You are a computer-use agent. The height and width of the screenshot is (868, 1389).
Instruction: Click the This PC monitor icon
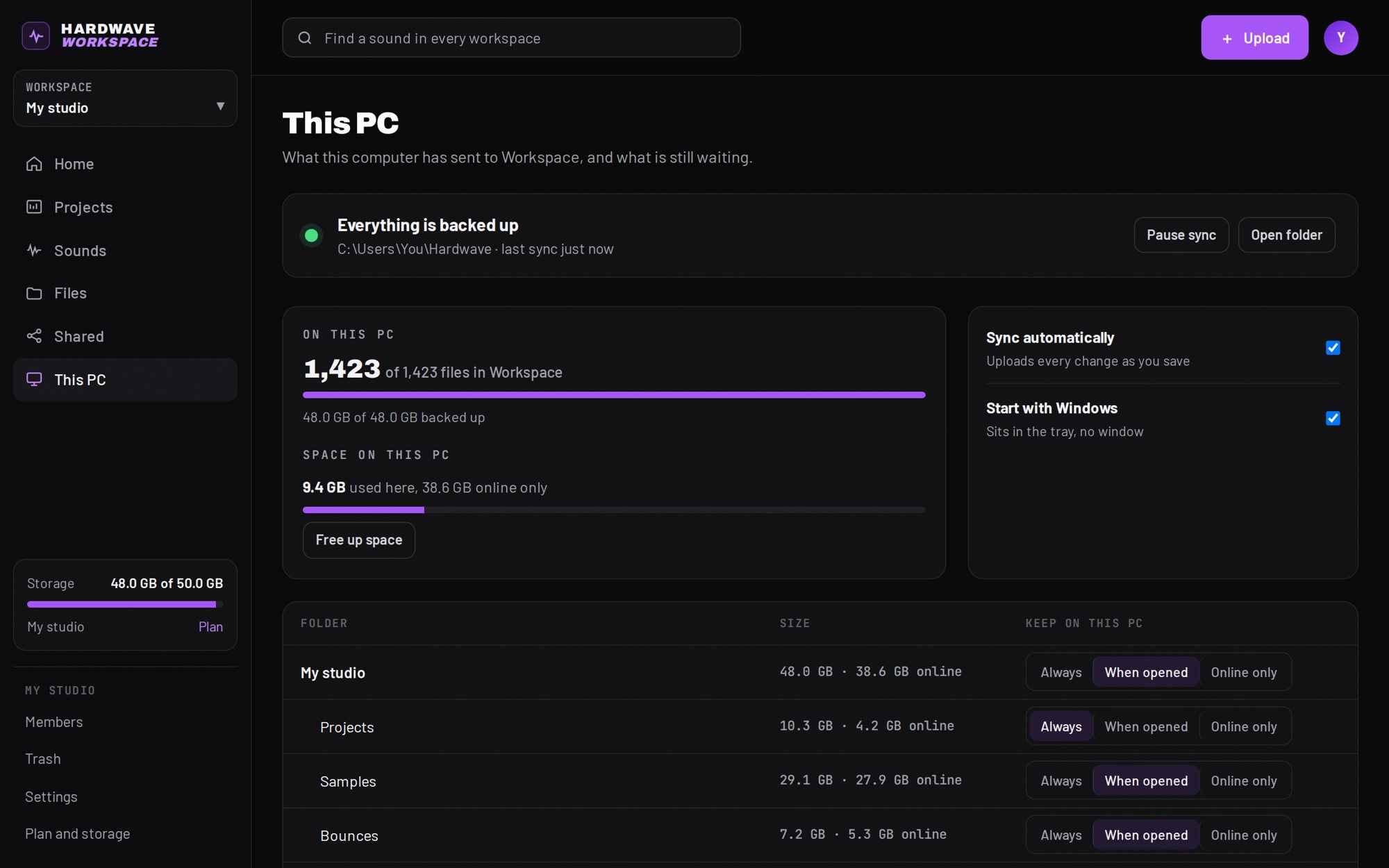pyautogui.click(x=34, y=379)
